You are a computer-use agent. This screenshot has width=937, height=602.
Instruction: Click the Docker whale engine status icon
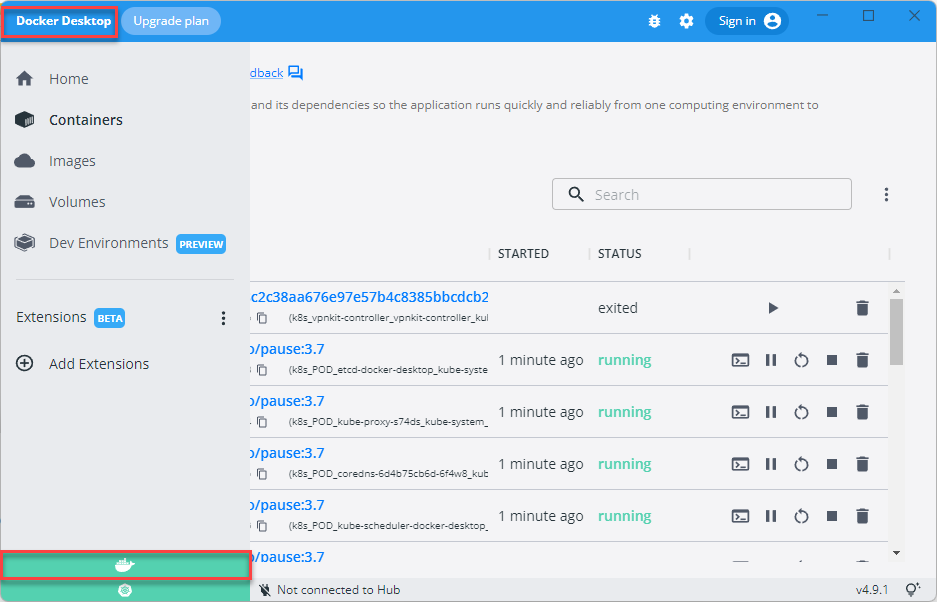[125, 565]
